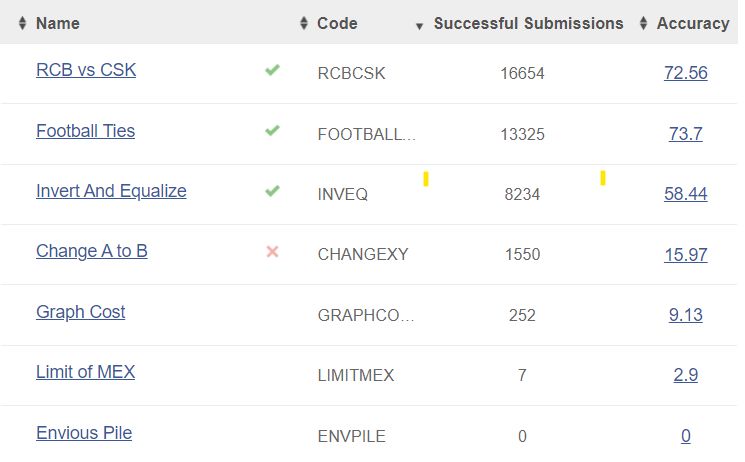
Task: Sort table using Code column arrows
Action: (304, 23)
